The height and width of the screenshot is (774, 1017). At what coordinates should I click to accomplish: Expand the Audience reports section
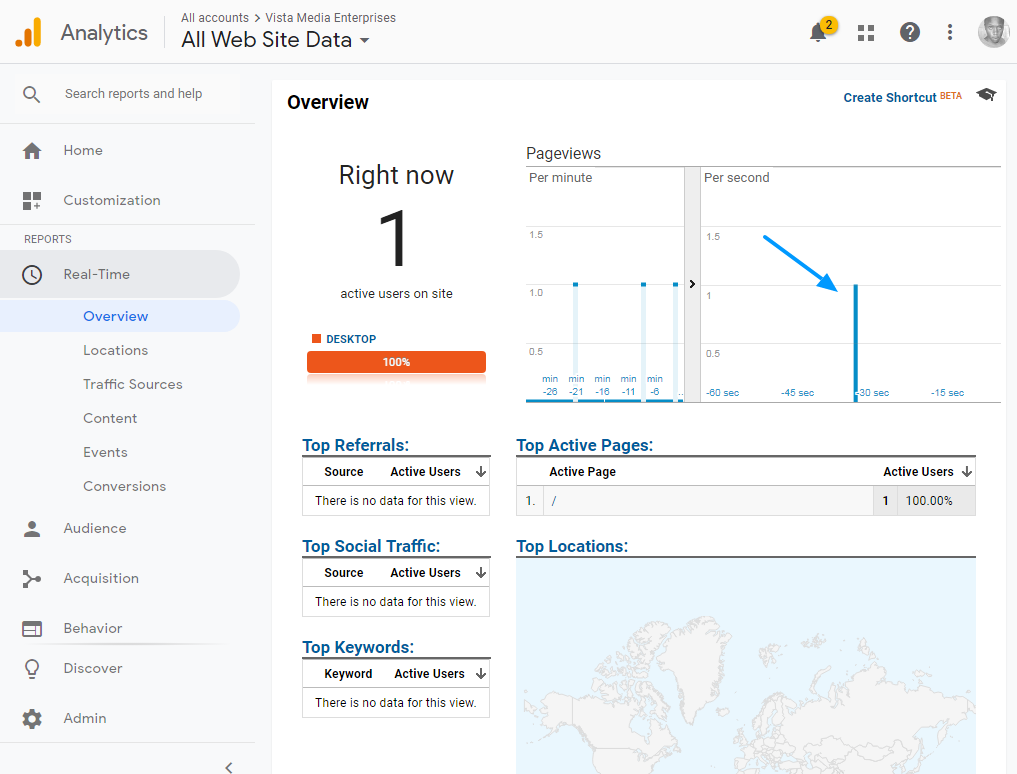coord(94,528)
